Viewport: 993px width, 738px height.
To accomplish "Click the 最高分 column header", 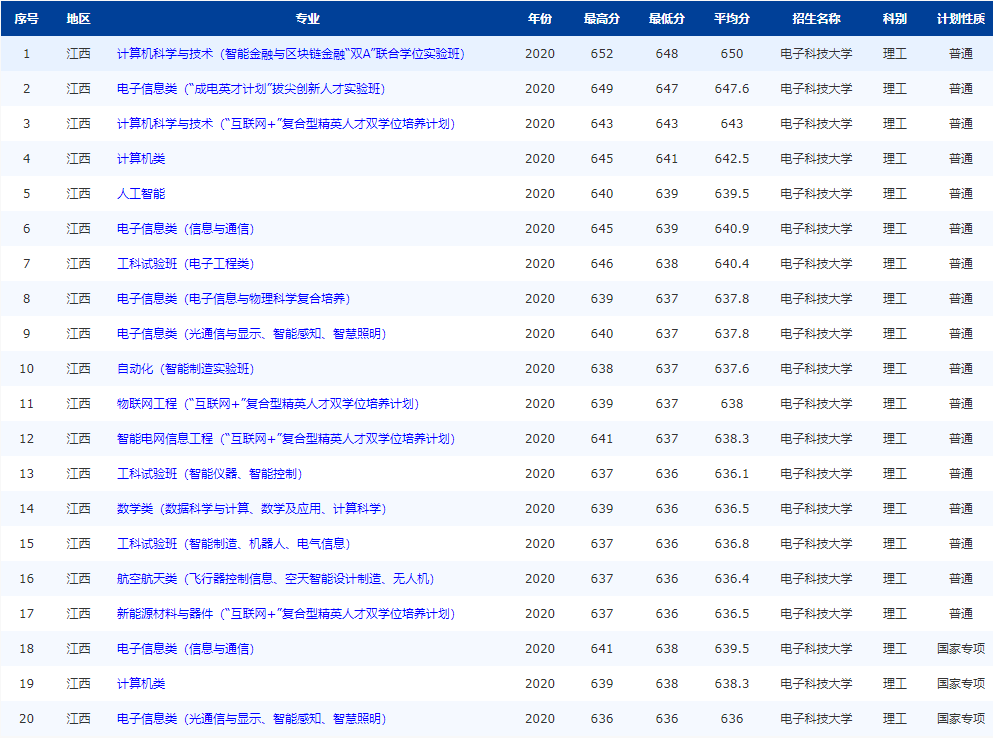I will tap(602, 19).
